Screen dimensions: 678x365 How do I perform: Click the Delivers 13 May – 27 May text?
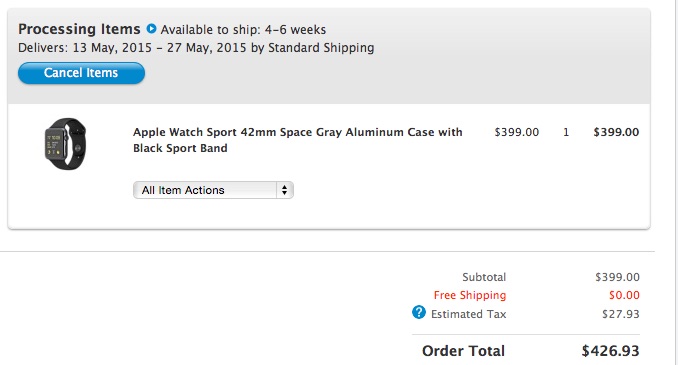(196, 48)
